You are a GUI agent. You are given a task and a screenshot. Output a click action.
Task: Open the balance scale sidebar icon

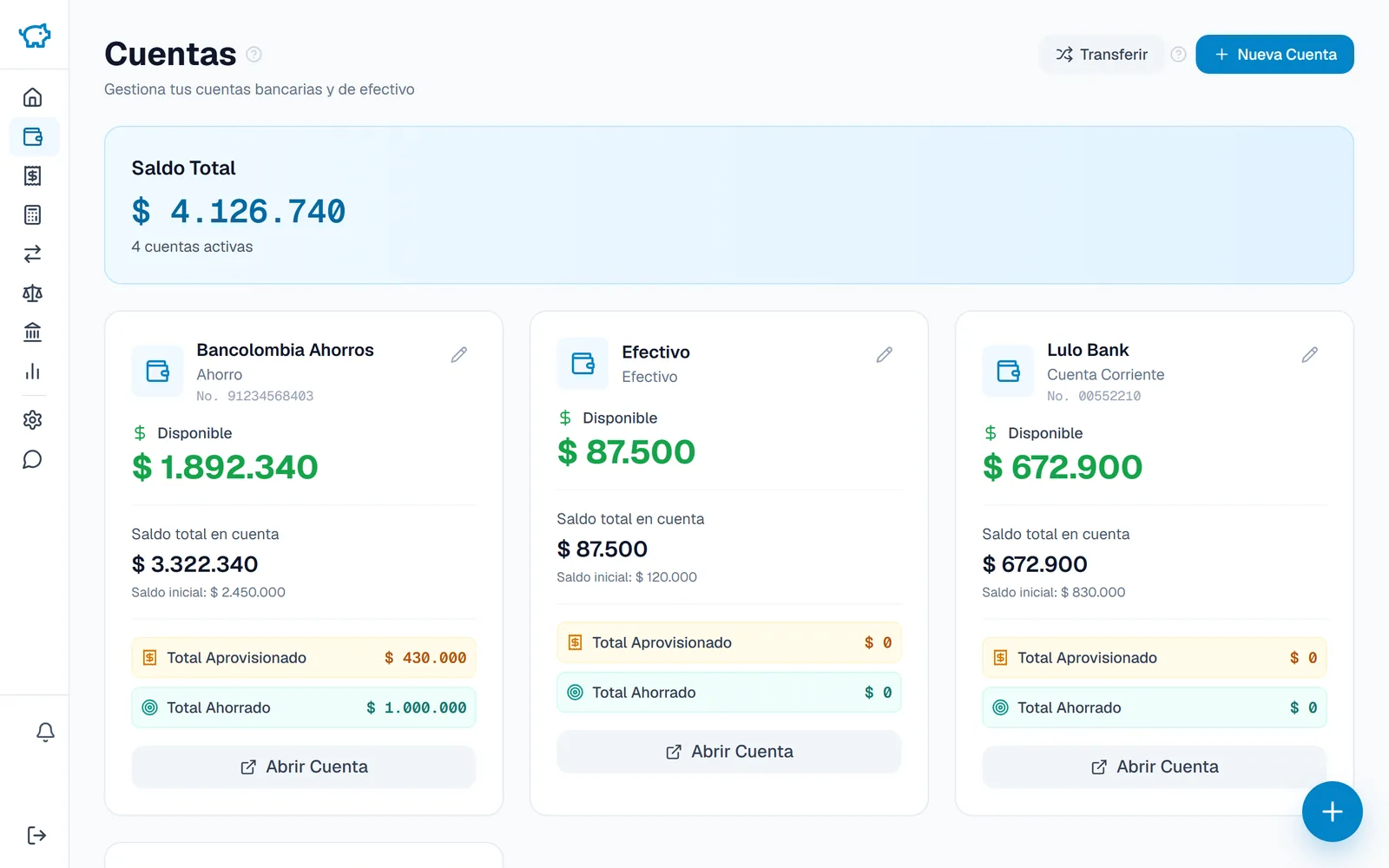pyautogui.click(x=33, y=293)
